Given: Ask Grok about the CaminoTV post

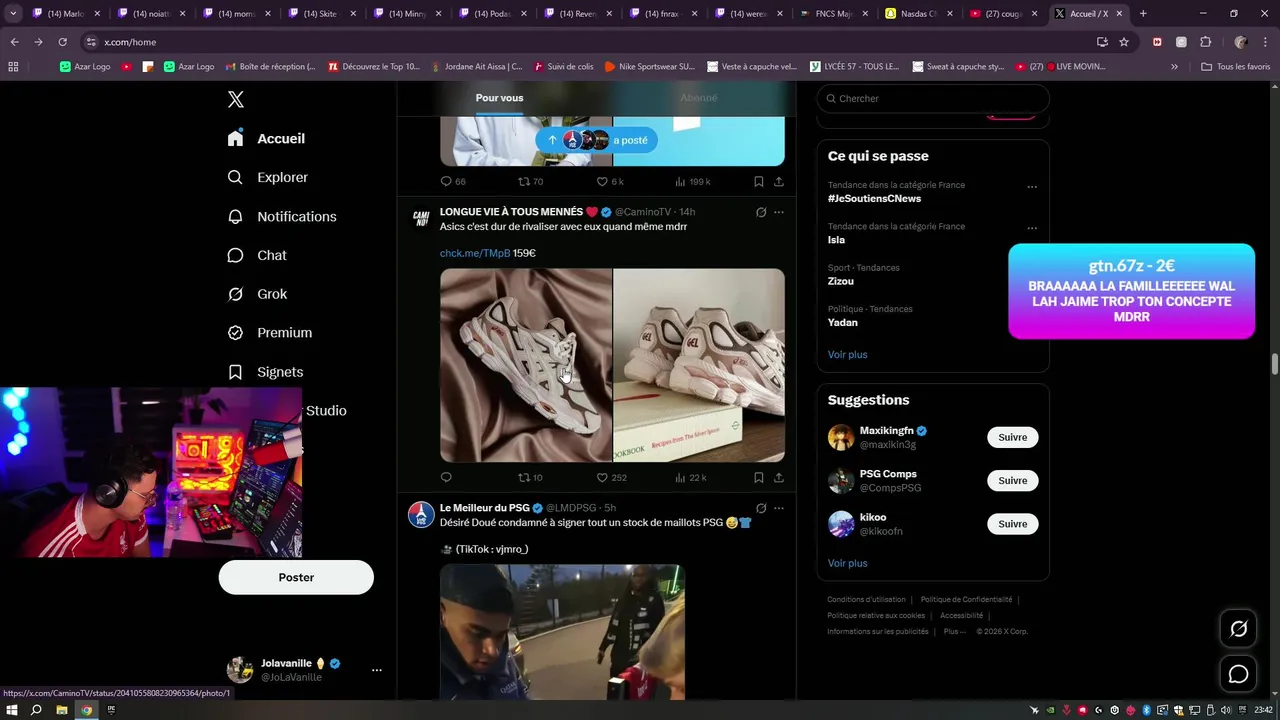Looking at the screenshot, I should click(x=761, y=212).
